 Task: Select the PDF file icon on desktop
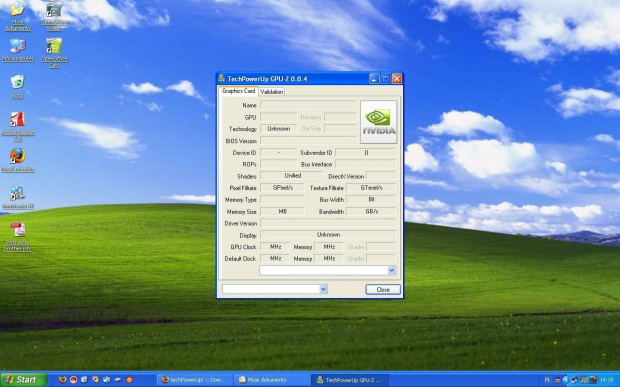[x=18, y=236]
